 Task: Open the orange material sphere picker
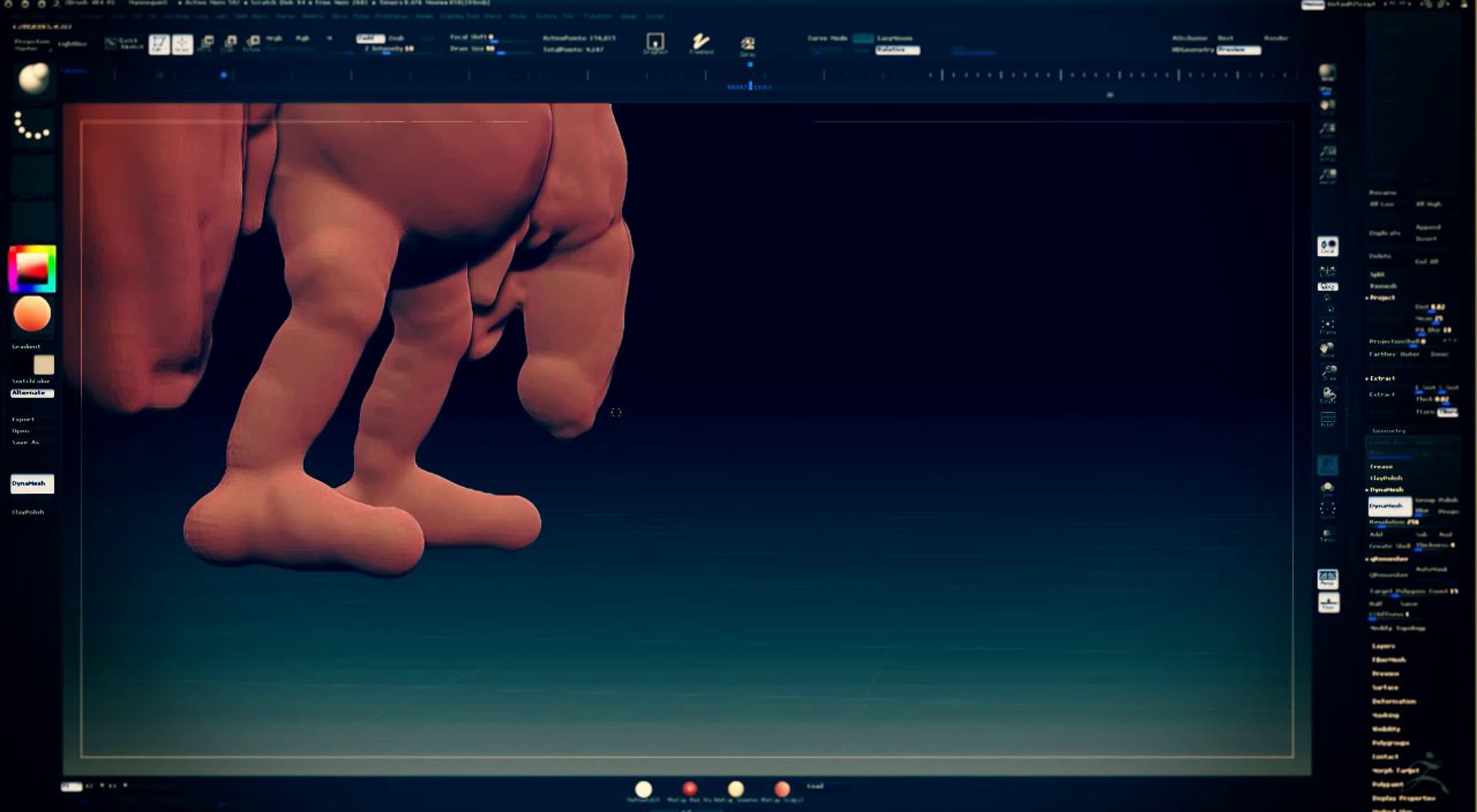click(x=32, y=314)
